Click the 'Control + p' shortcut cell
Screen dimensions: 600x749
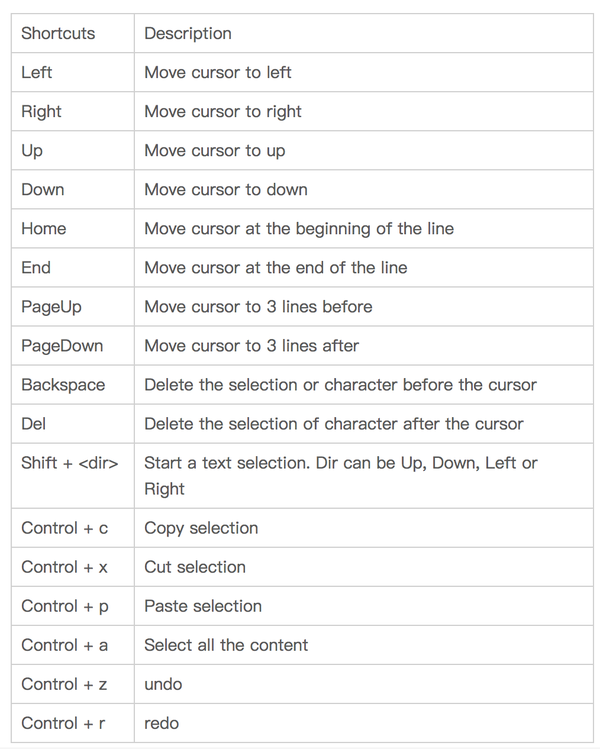coord(65,605)
